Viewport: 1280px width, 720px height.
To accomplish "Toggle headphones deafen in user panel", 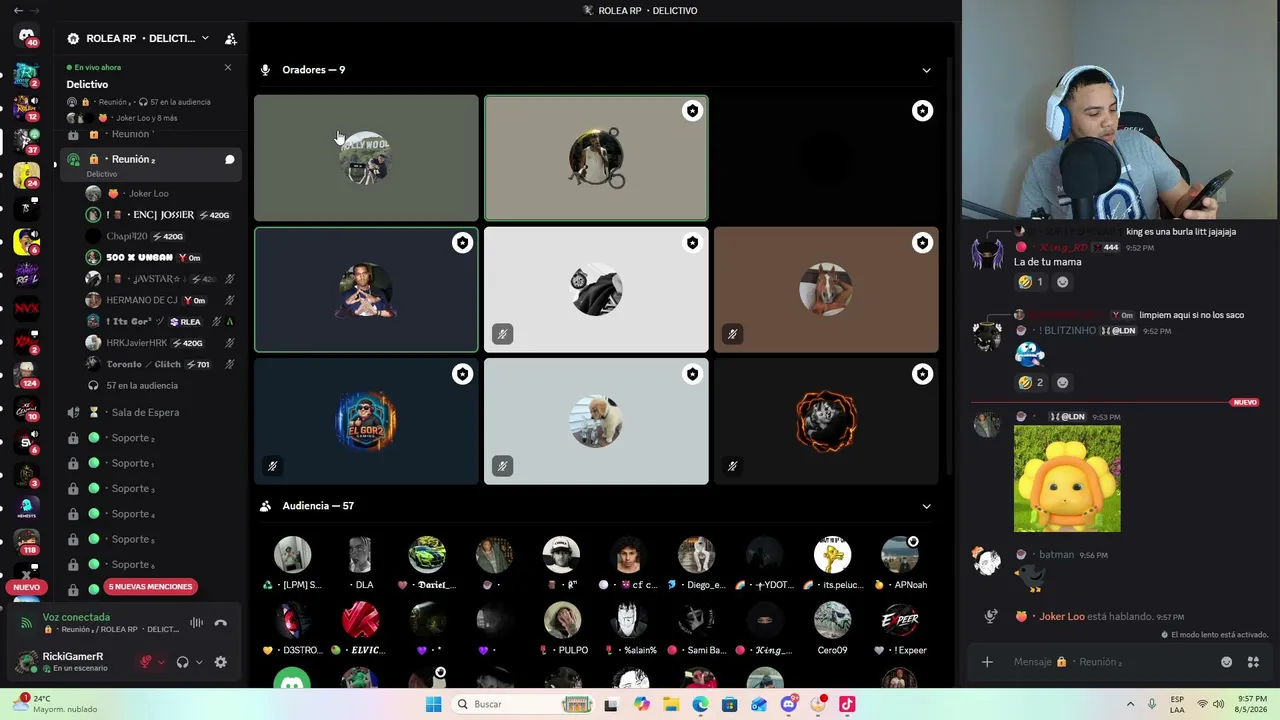I will click(182, 662).
